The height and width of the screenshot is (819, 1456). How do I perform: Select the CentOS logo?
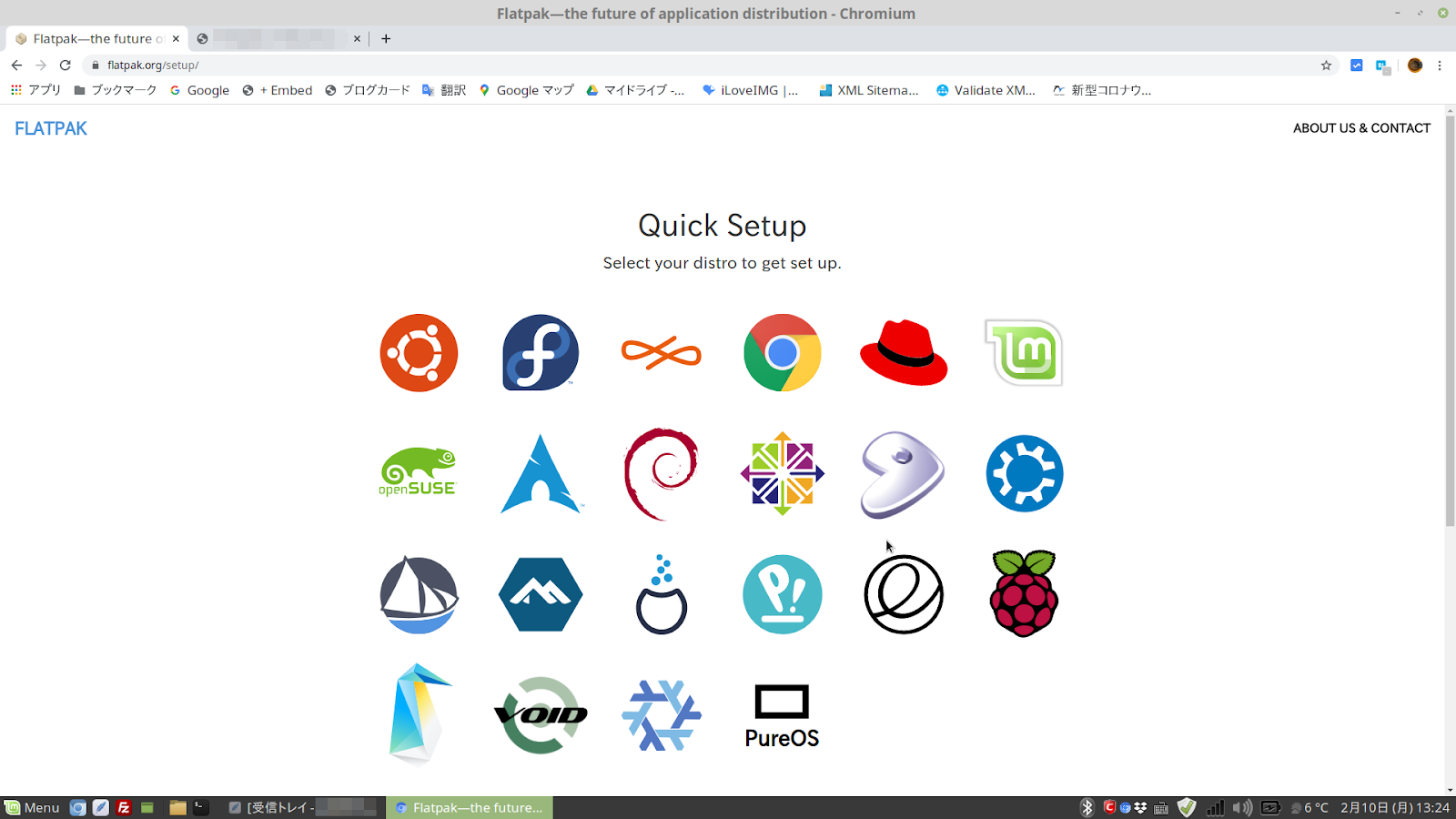point(783,473)
